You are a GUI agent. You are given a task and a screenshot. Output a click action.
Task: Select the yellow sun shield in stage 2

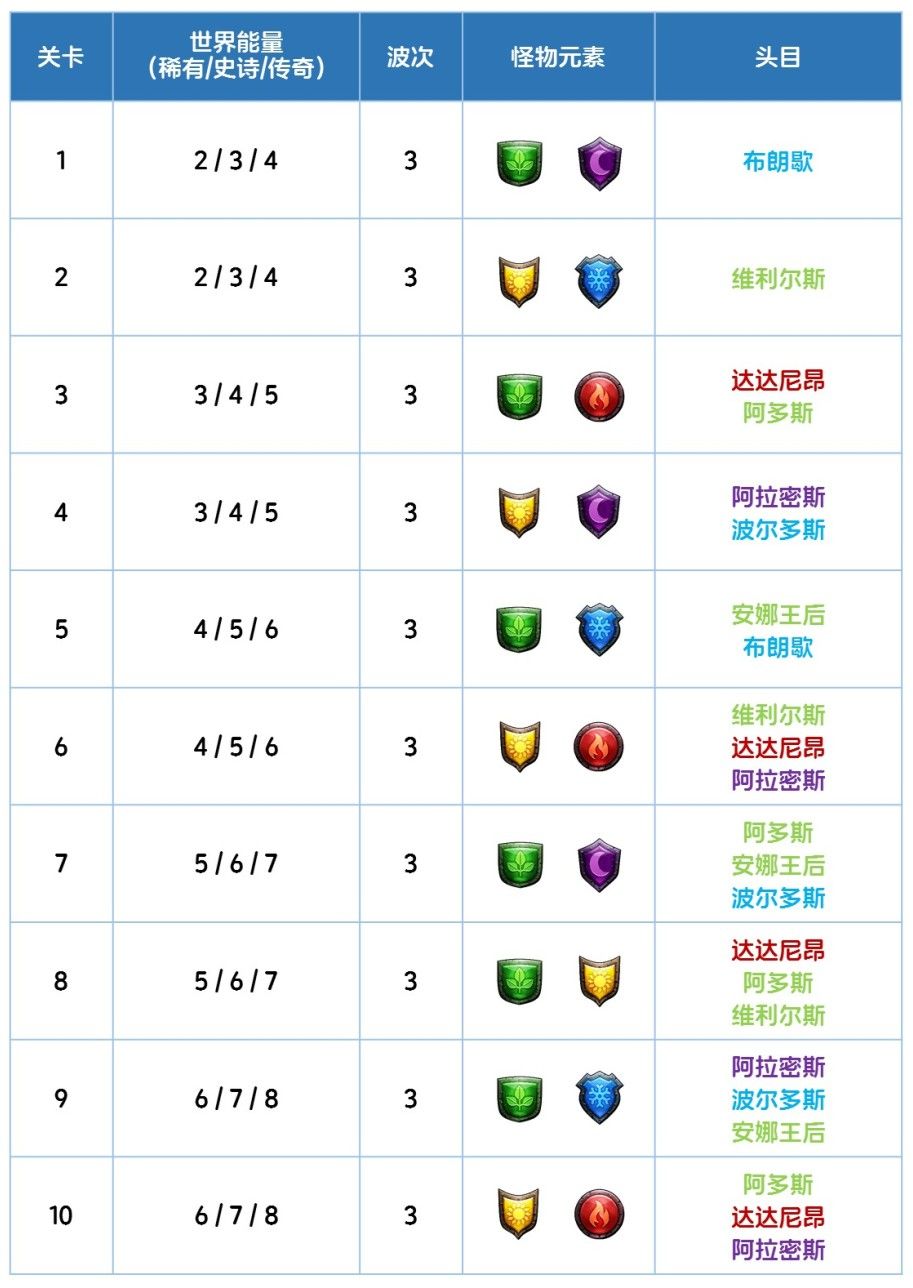pyautogui.click(x=519, y=280)
